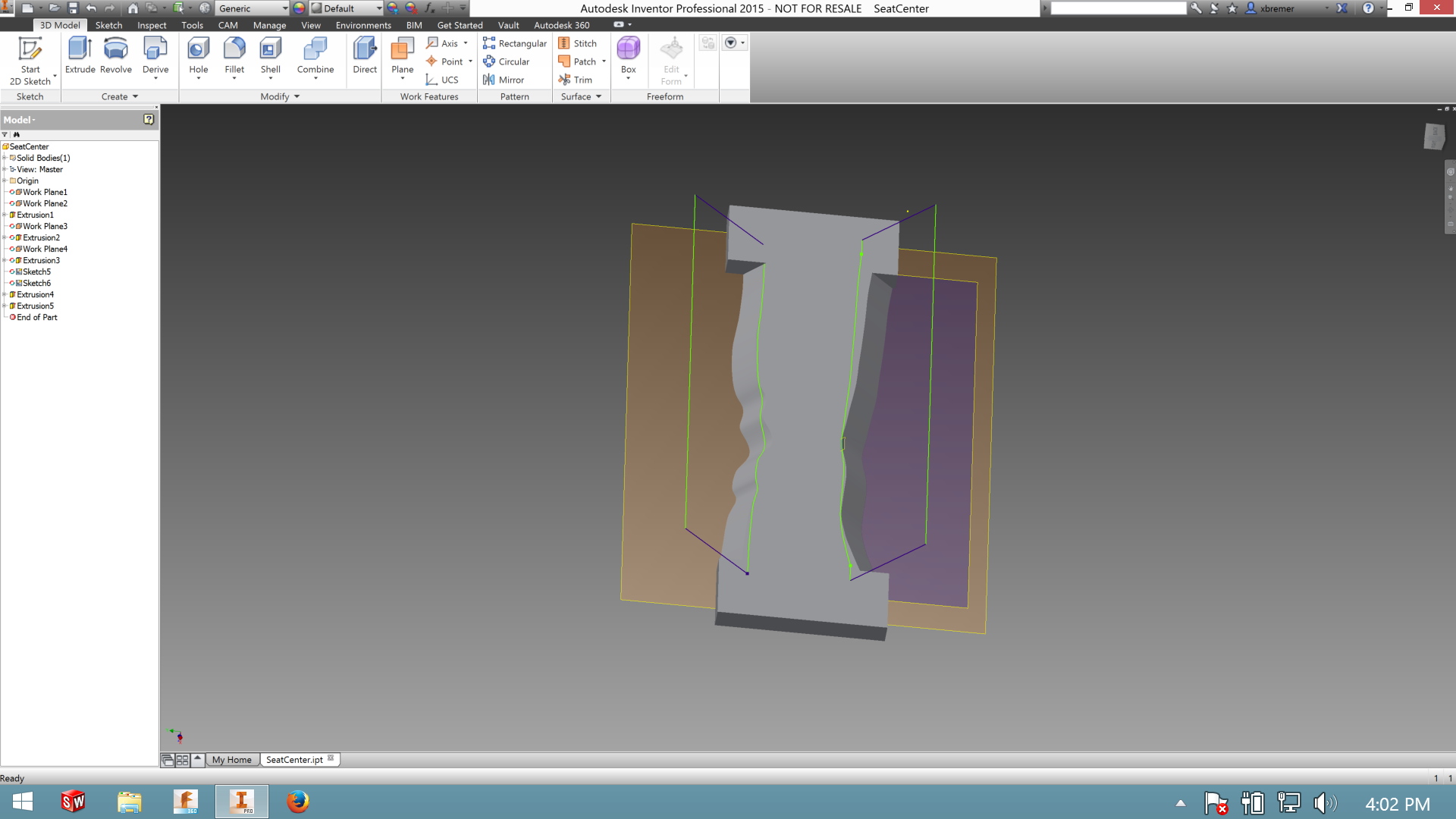Select the Extrude tool
1456x819 pixels.
pos(80,57)
